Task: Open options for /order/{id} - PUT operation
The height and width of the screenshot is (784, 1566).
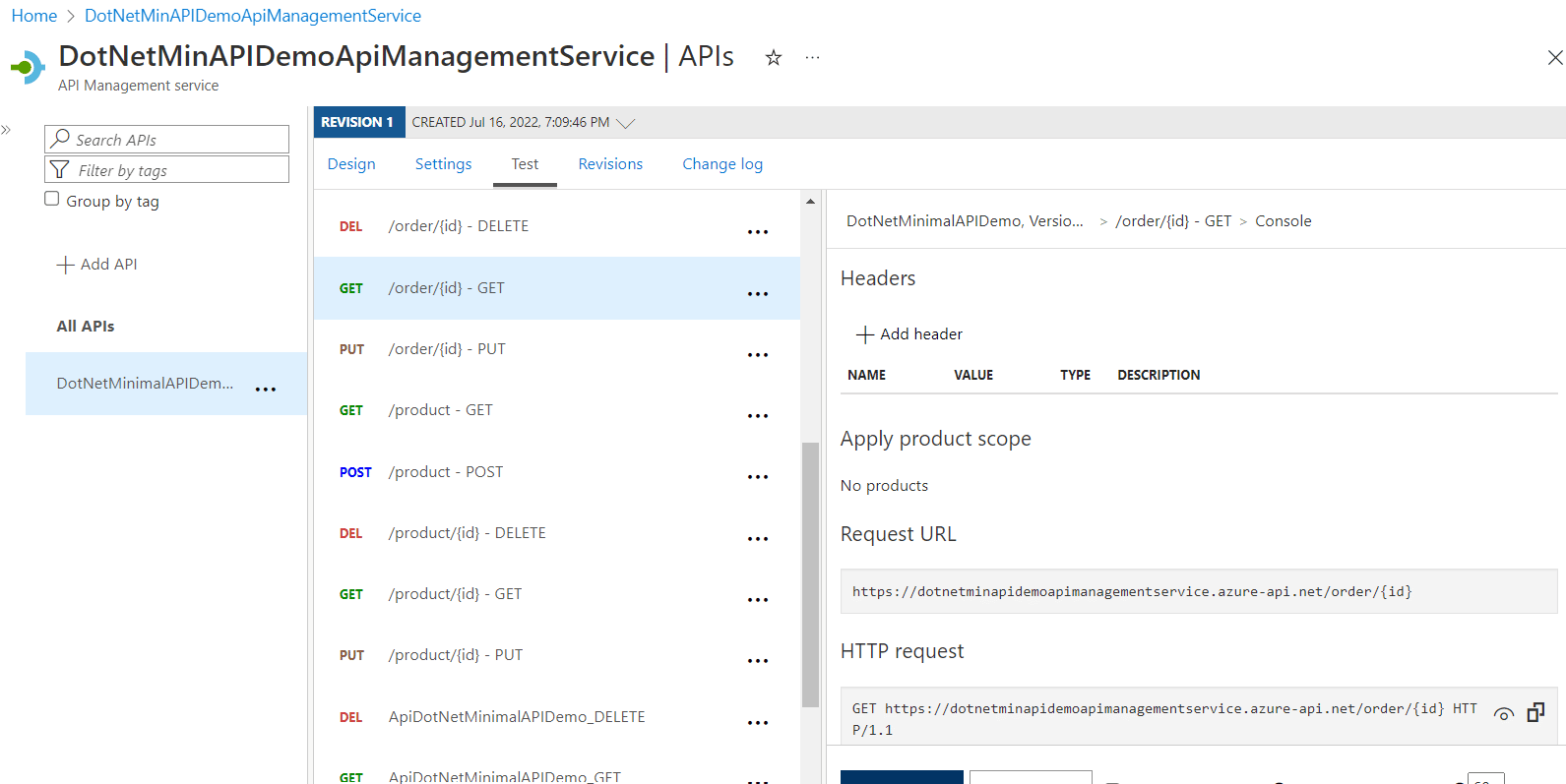Action: tap(758, 355)
